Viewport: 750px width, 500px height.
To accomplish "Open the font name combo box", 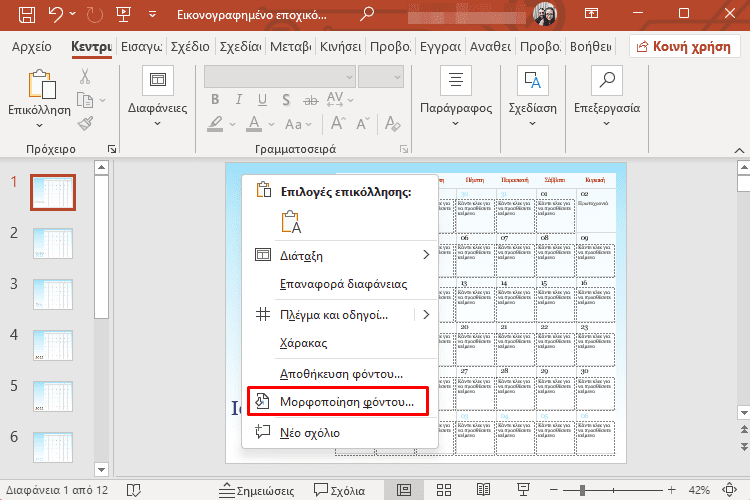I will pyautogui.click(x=280, y=77).
